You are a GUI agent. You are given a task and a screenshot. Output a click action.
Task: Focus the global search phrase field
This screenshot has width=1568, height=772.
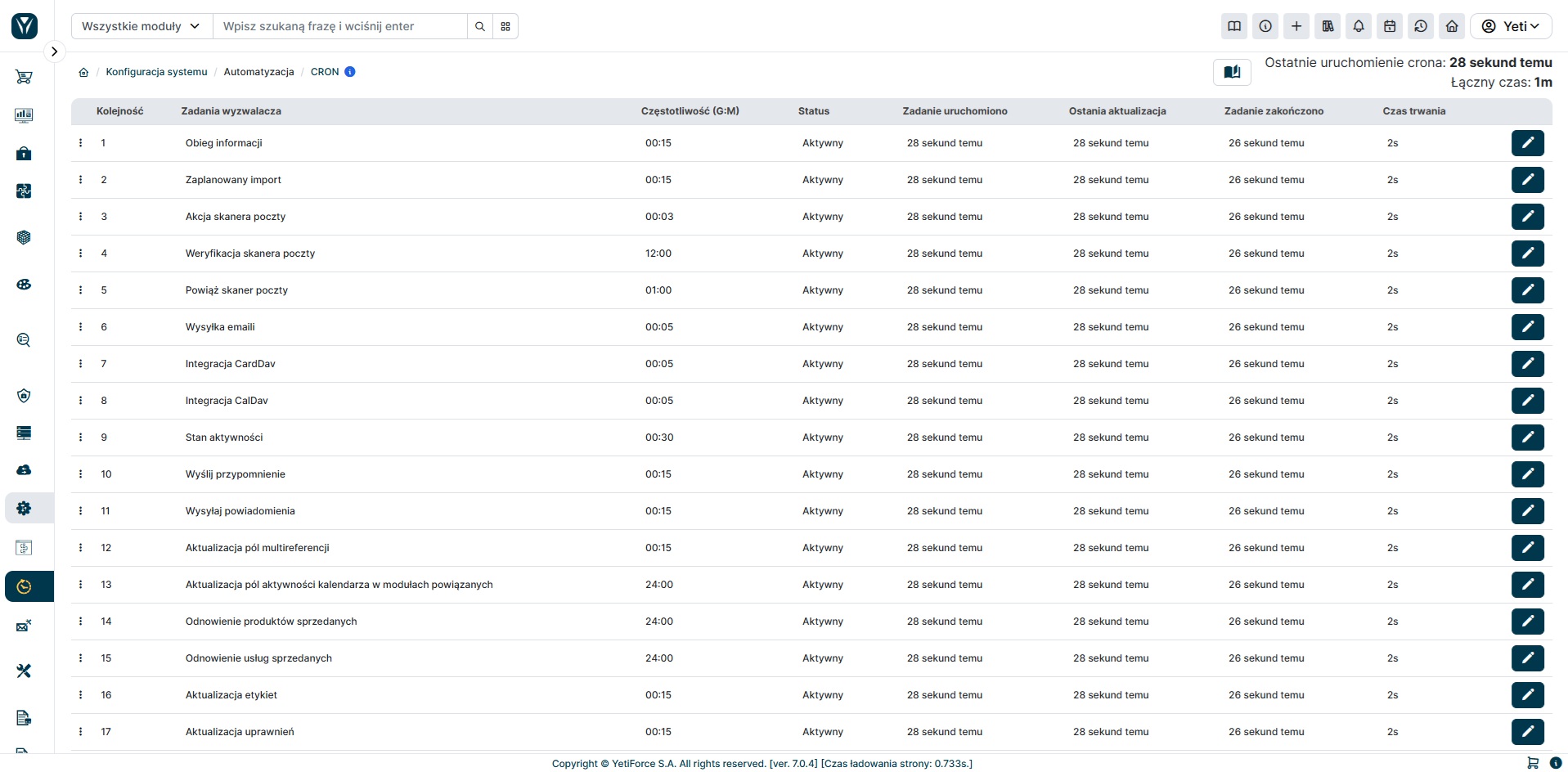[x=340, y=26]
